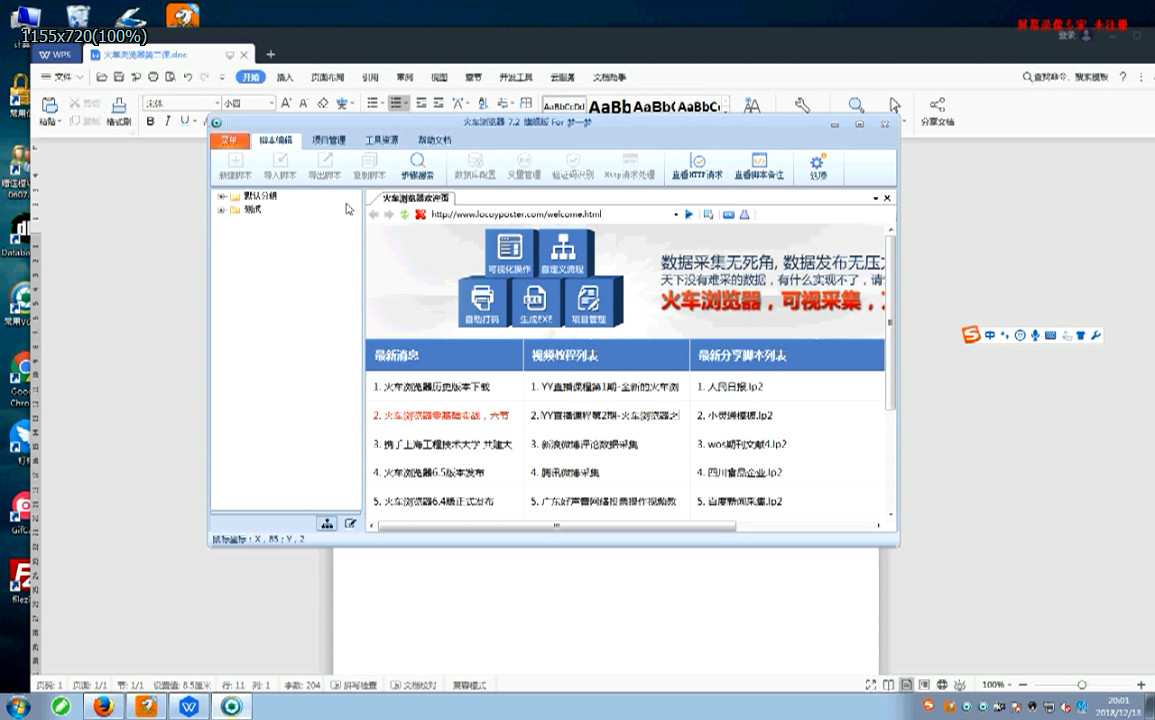
Task: Open tab list dropdown arrow in 火车浏览器
Action: pyautogui.click(x=876, y=198)
